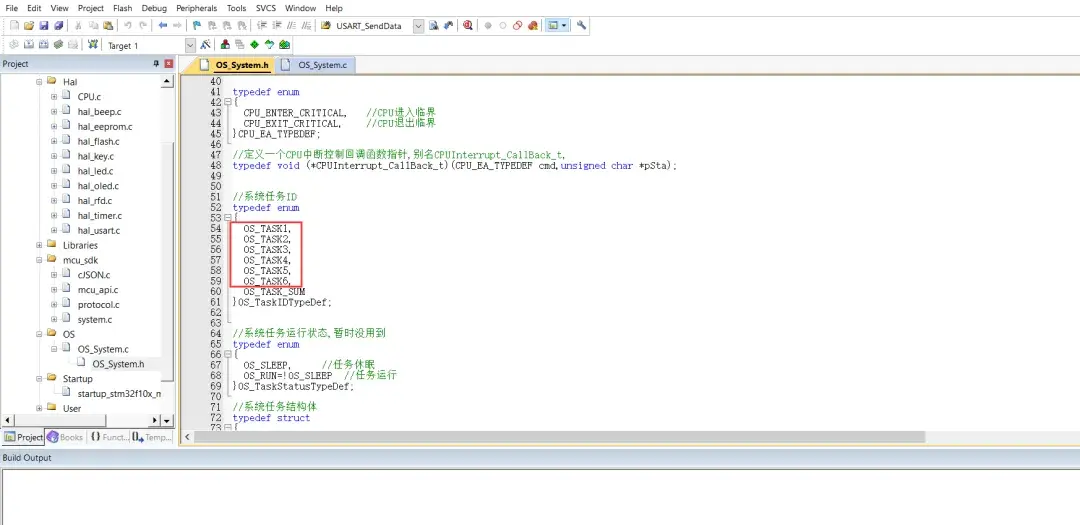Screen dimensions: 1080x525
Task: Select hal_usart.c in project tree
Action: tap(98, 231)
